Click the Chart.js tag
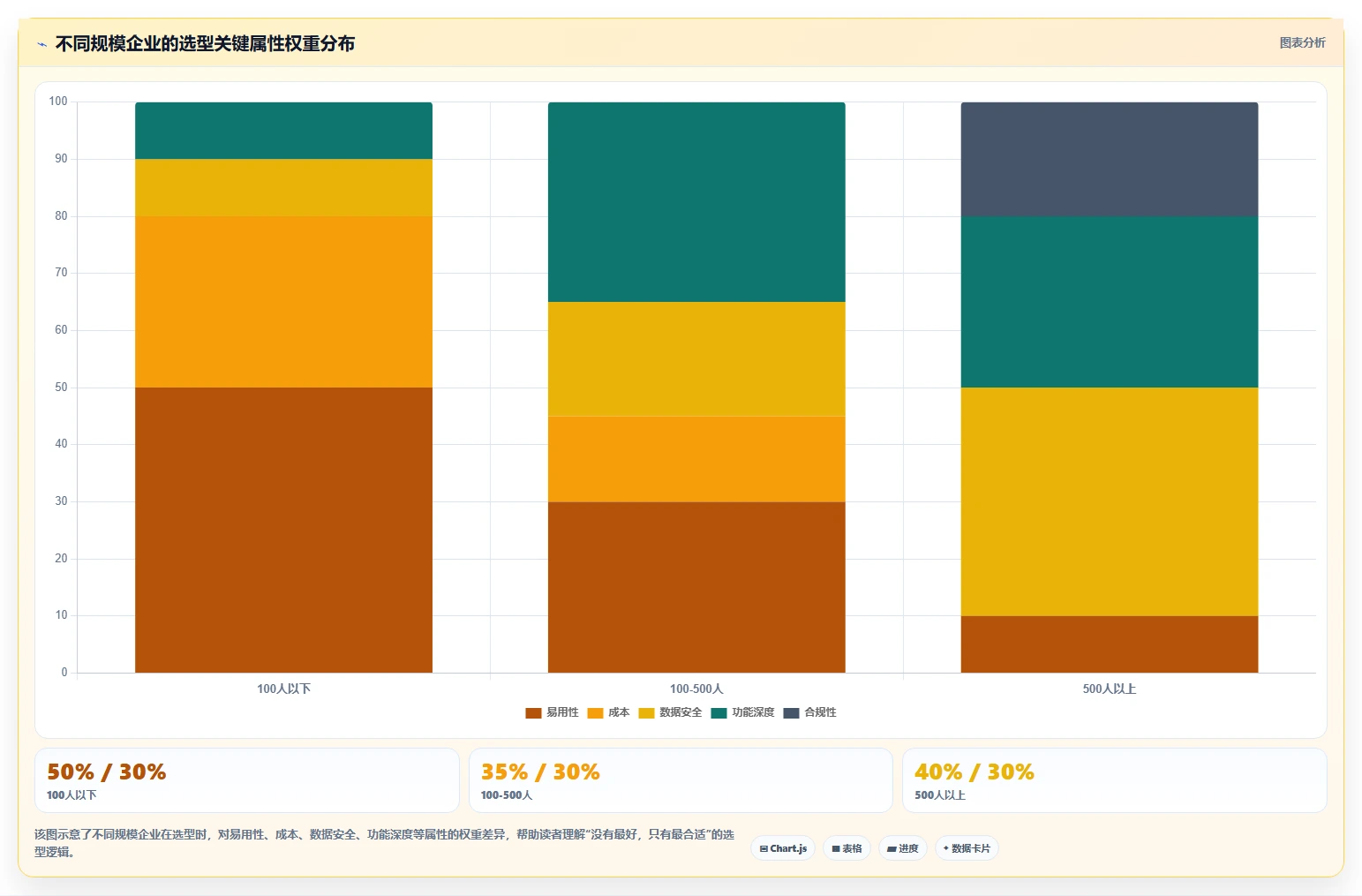 tap(783, 848)
